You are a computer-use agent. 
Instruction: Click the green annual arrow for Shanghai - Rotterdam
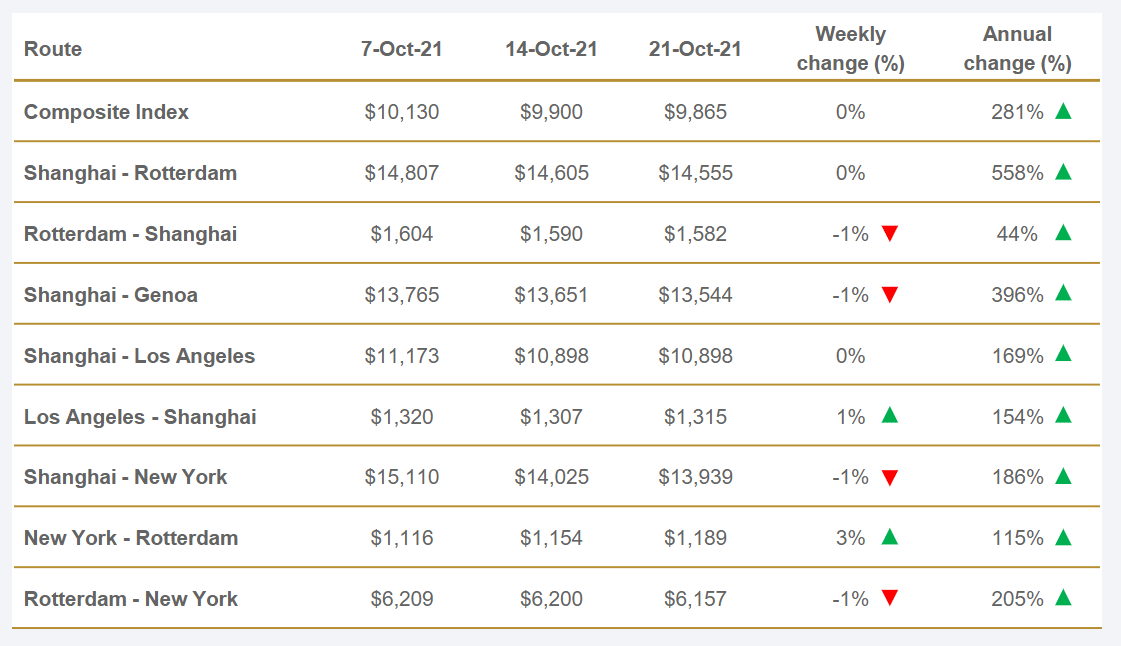tap(1063, 172)
